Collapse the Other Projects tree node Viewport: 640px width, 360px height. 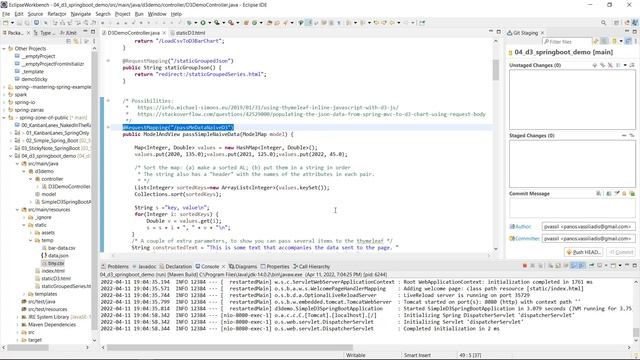coord(4,49)
